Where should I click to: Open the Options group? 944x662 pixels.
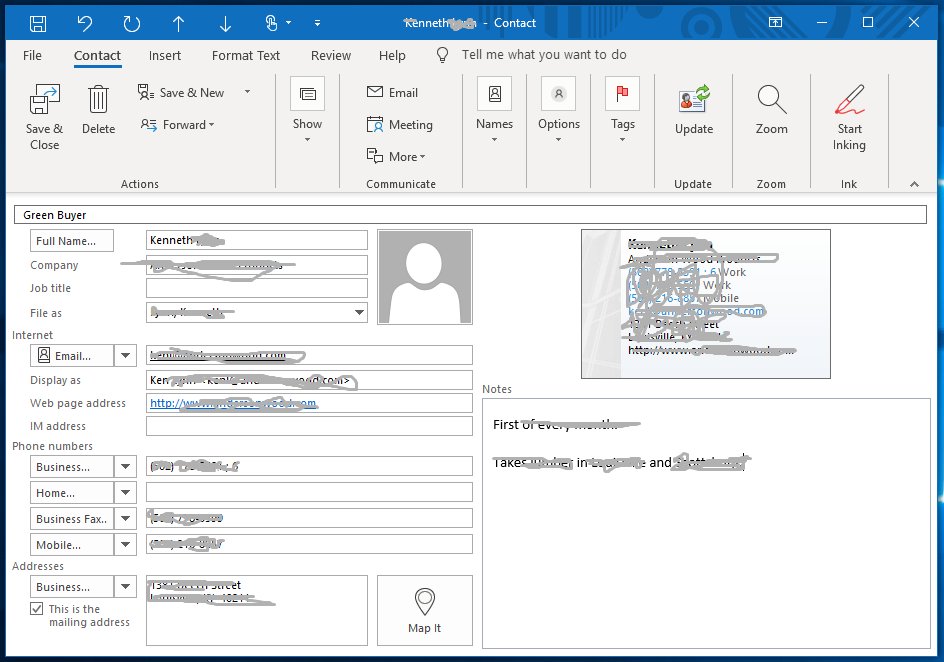559,110
